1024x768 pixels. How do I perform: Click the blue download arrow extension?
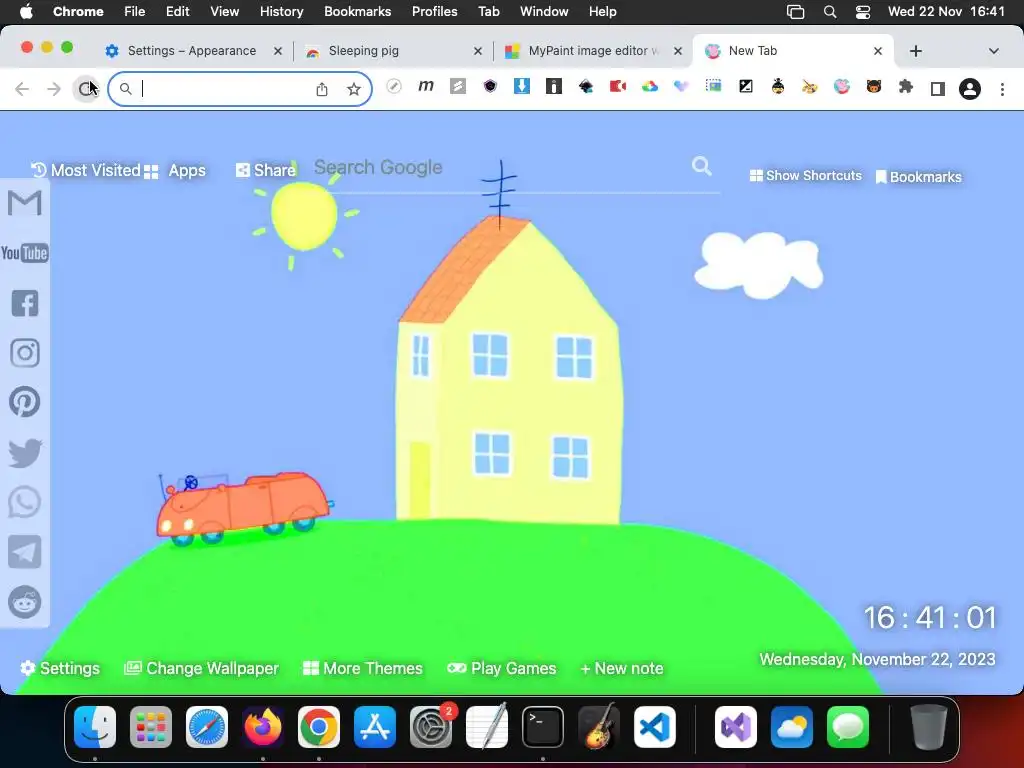(x=522, y=86)
